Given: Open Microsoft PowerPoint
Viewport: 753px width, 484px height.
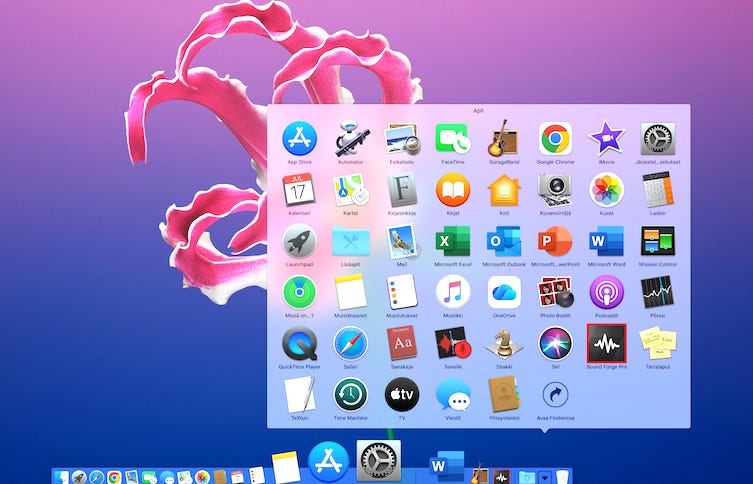Looking at the screenshot, I should click(555, 241).
